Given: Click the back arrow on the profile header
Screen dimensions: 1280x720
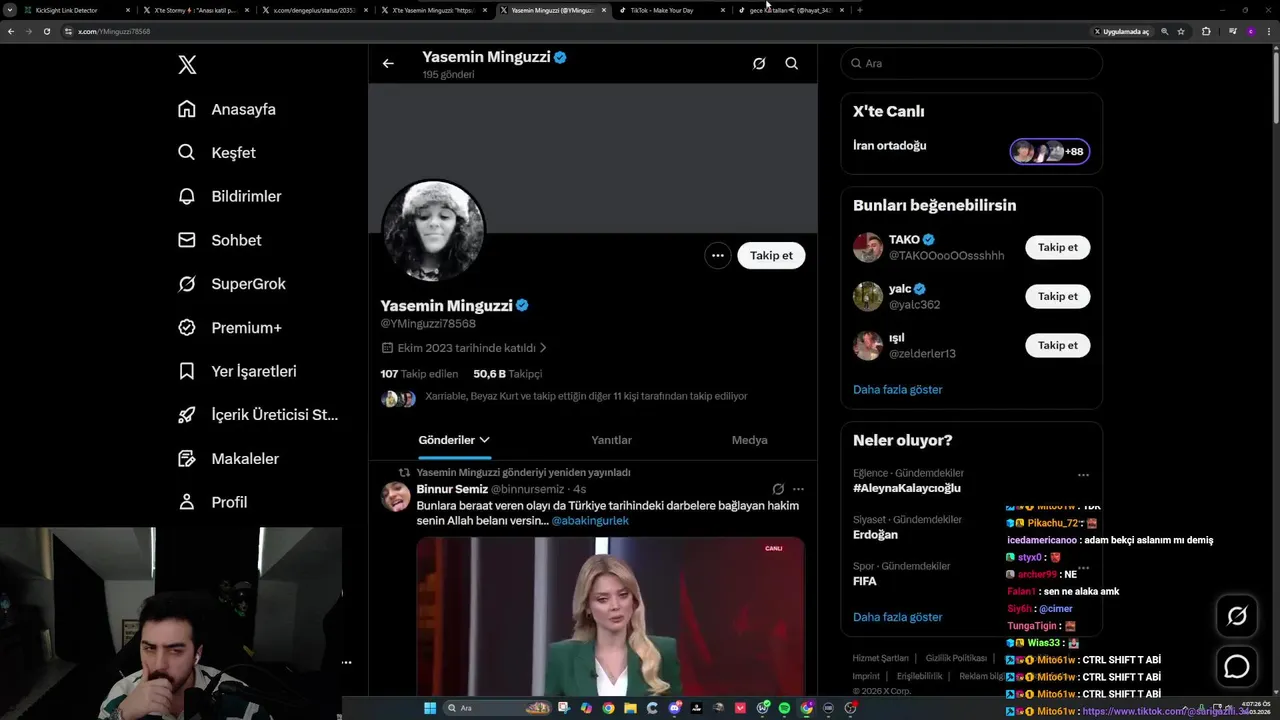Looking at the screenshot, I should pyautogui.click(x=388, y=63).
